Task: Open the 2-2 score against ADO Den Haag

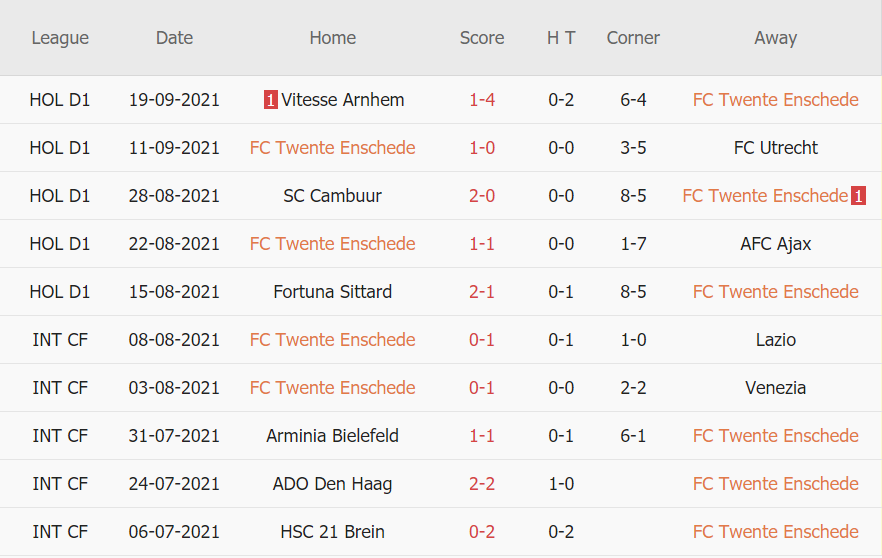Action: point(482,484)
